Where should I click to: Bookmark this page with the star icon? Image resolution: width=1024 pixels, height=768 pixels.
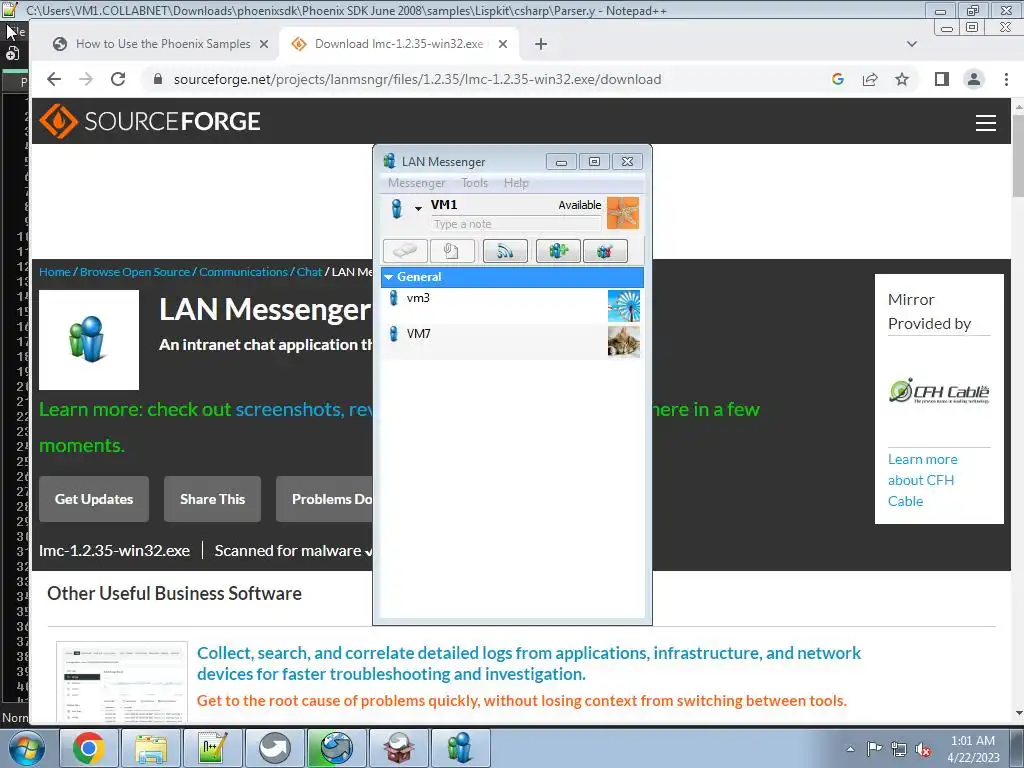tap(902, 79)
